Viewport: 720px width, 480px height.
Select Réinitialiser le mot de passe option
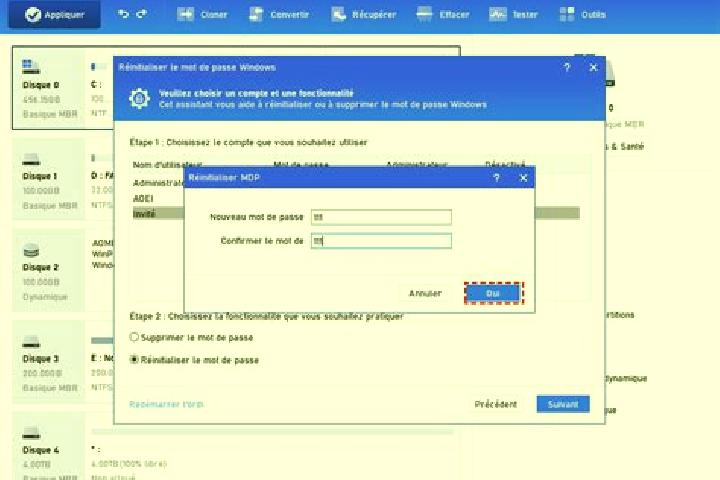click(194, 360)
